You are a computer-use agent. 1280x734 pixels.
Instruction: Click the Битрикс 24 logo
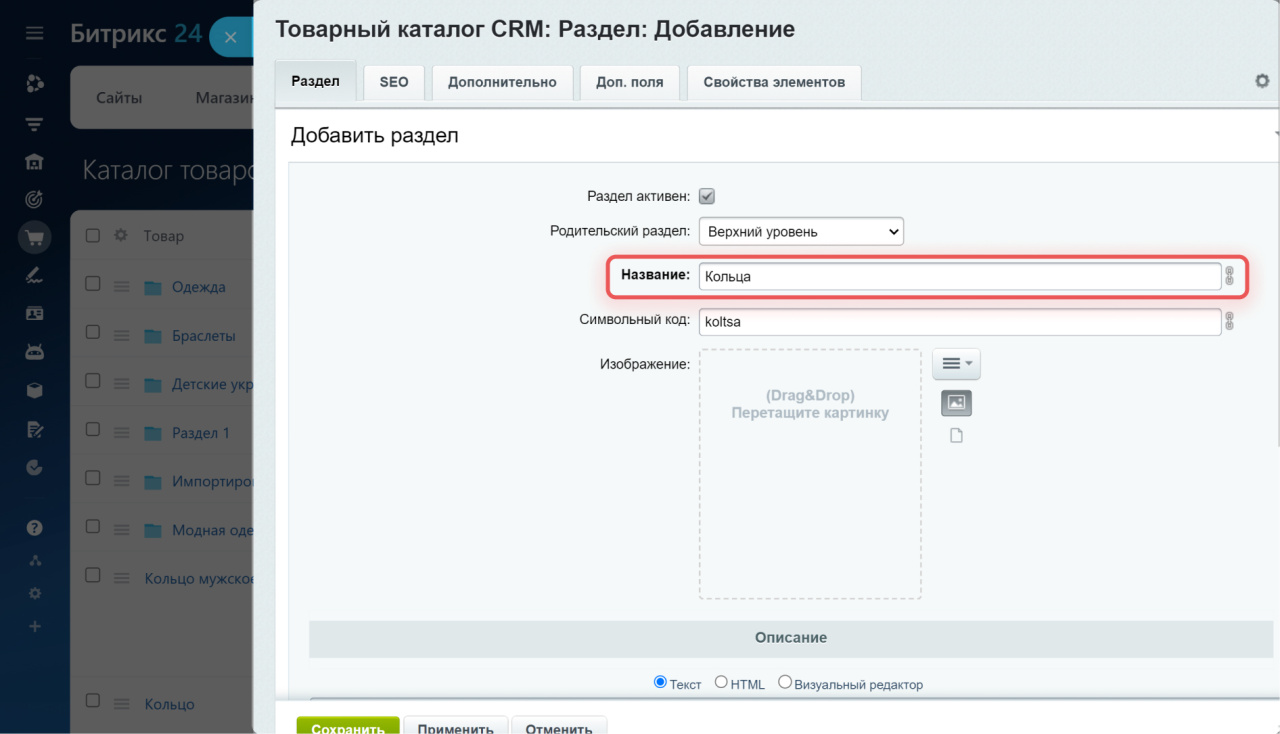tap(136, 34)
